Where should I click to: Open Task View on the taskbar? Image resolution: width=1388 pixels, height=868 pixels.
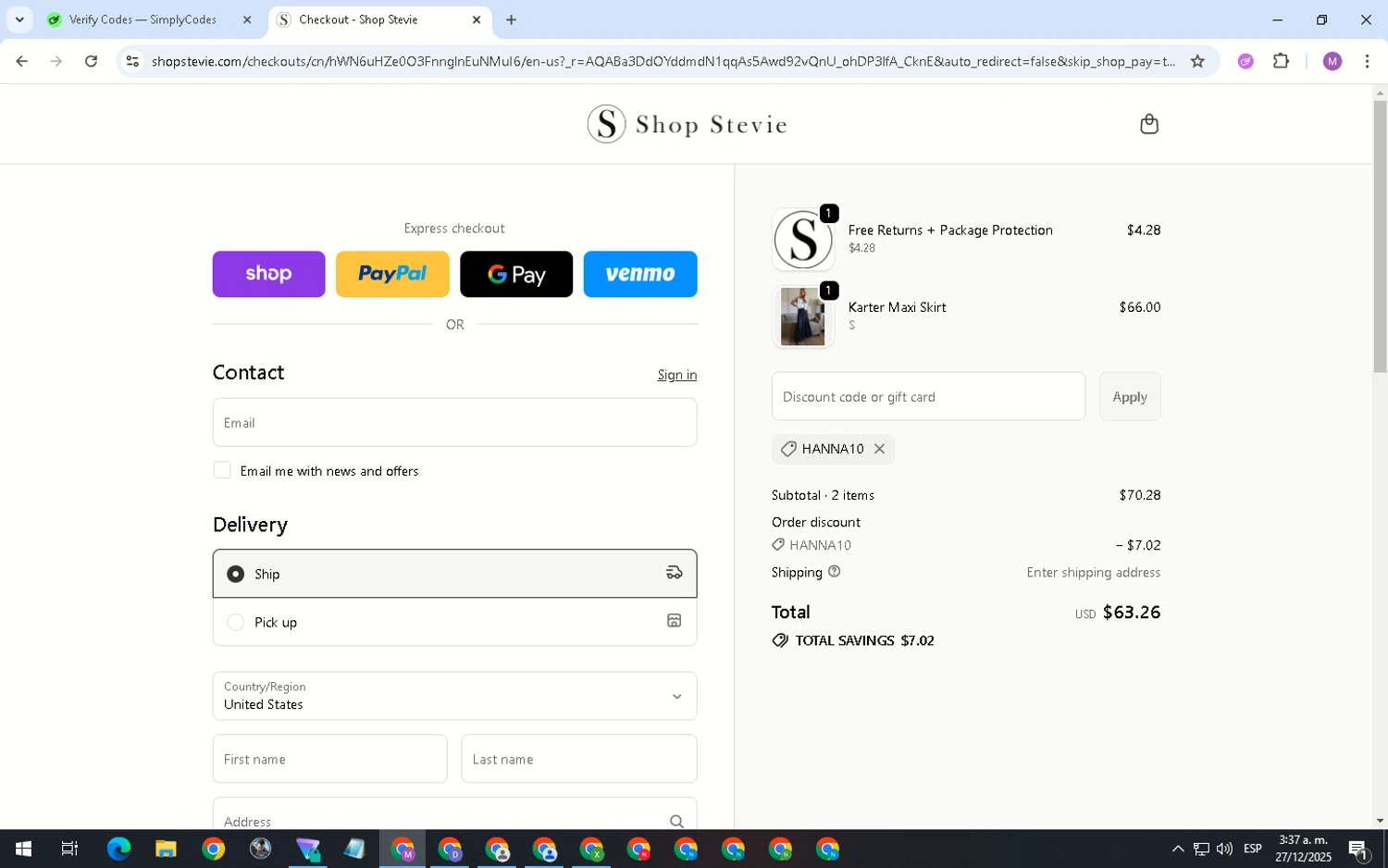(x=69, y=849)
